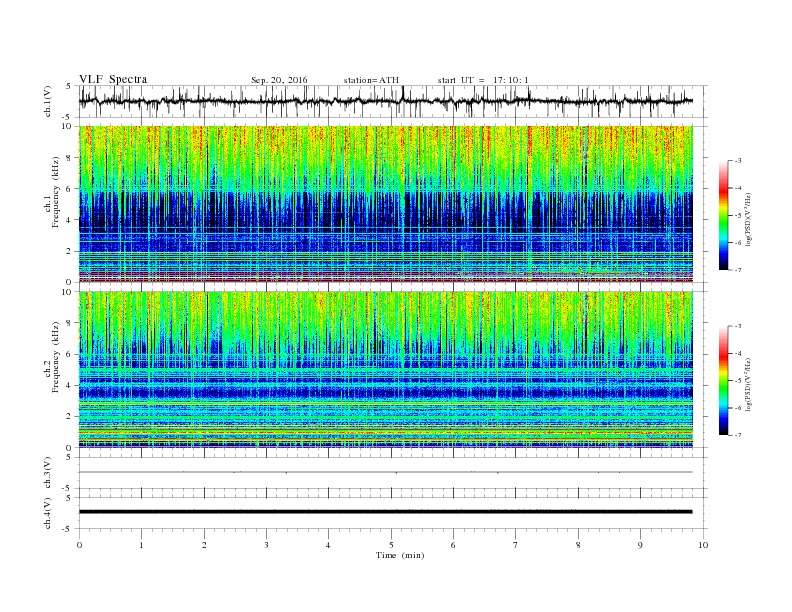Click the ch.2 color bar log(PSD) label
Image resolution: width=792 pixels, height=612 pixels.
[x=748, y=385]
